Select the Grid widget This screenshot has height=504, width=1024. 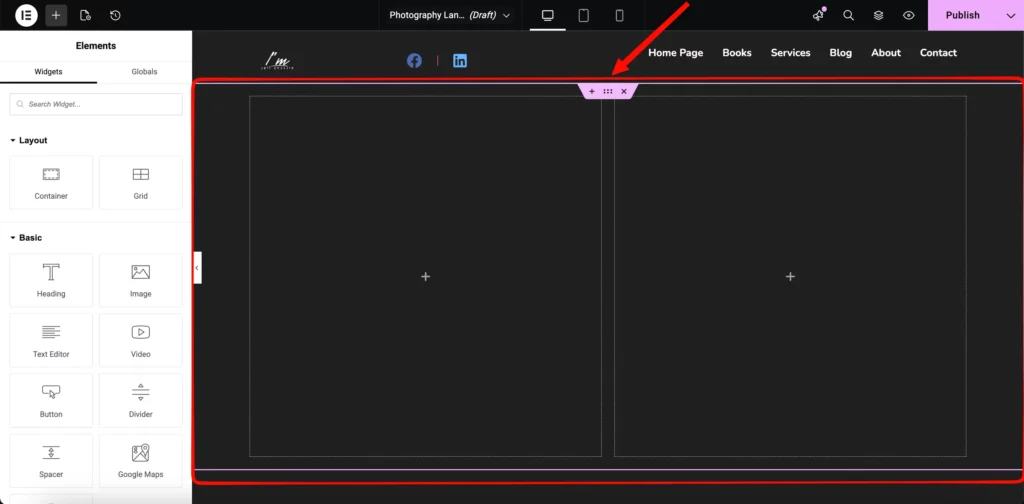pyautogui.click(x=140, y=182)
